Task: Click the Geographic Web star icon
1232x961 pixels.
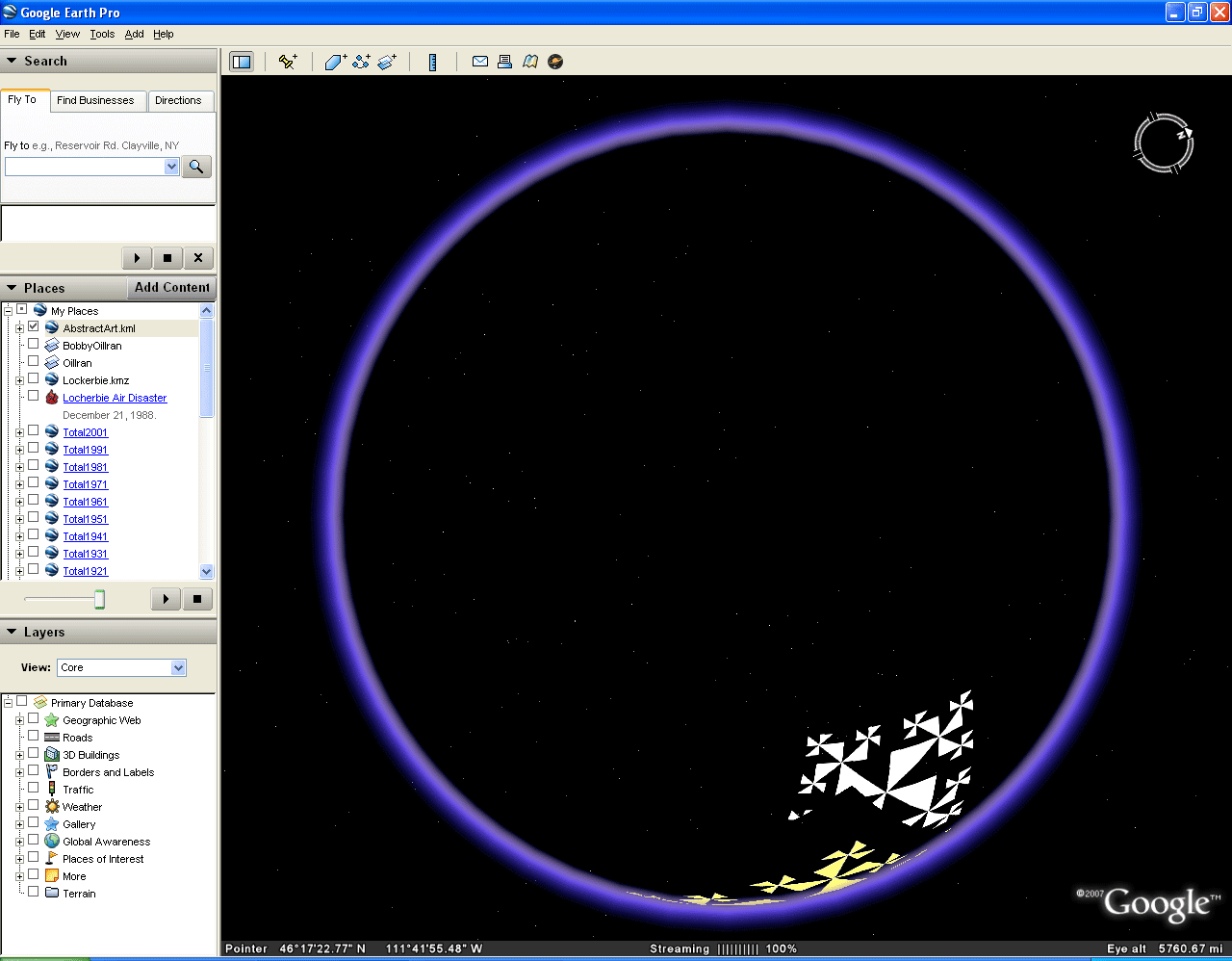Action: click(52, 720)
